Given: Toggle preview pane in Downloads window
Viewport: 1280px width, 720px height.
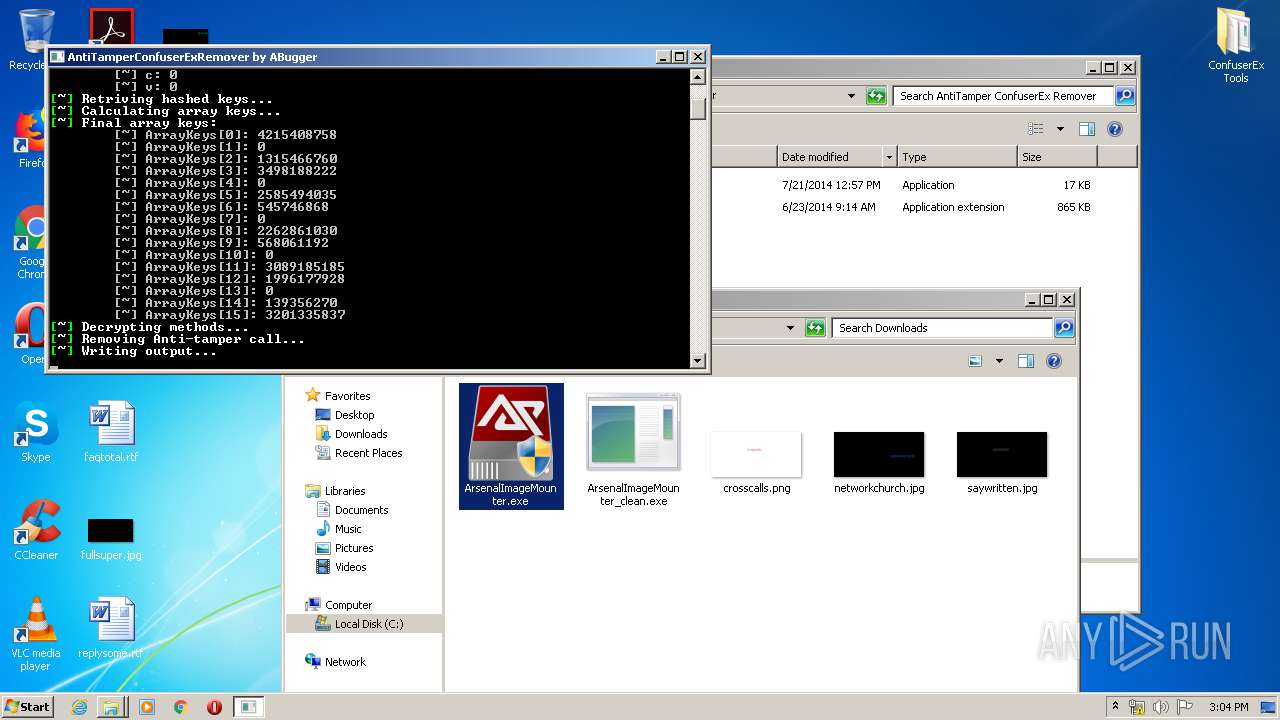Looking at the screenshot, I should tap(1026, 361).
